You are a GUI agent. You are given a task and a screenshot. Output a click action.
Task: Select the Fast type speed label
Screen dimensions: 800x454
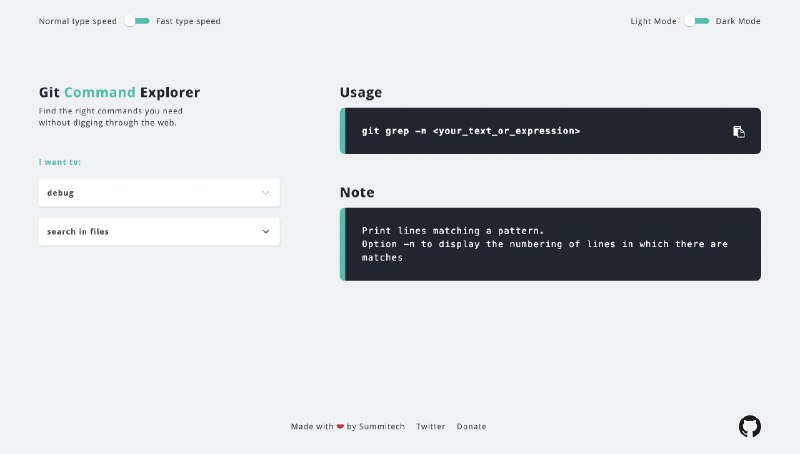click(x=188, y=21)
